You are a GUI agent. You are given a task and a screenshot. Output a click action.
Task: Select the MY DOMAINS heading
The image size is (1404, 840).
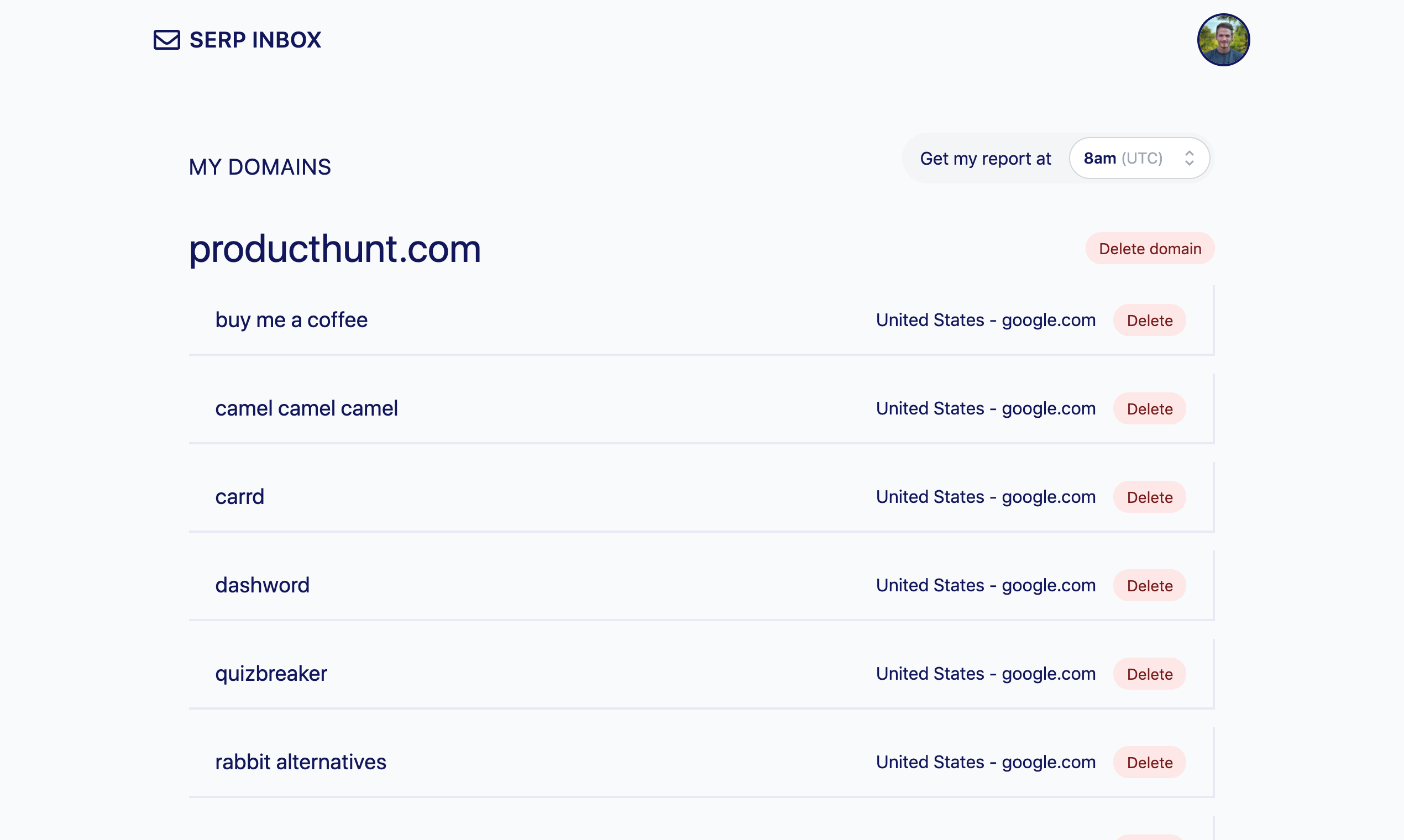[260, 166]
